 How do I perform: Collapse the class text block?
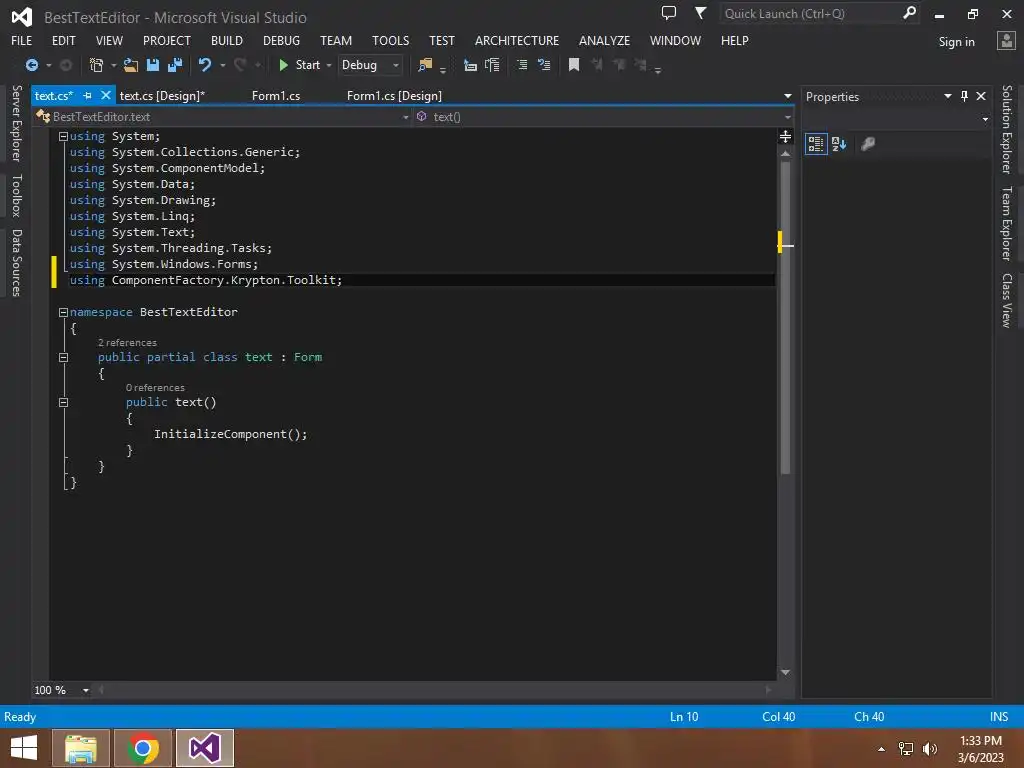pyautogui.click(x=63, y=357)
